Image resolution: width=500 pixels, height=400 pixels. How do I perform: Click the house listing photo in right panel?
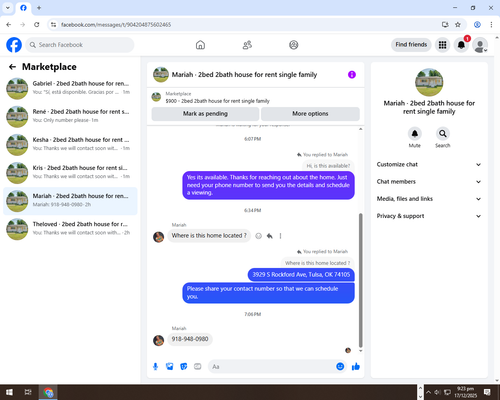tap(429, 82)
